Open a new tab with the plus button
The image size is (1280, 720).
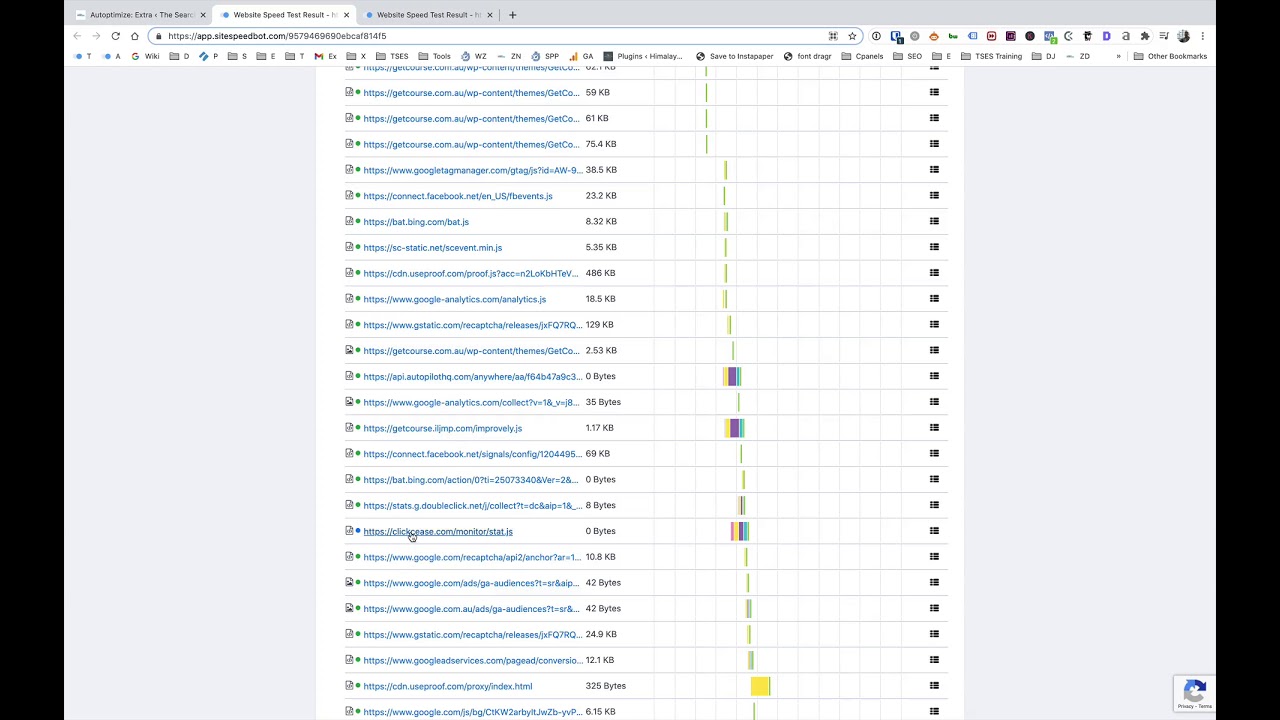512,15
